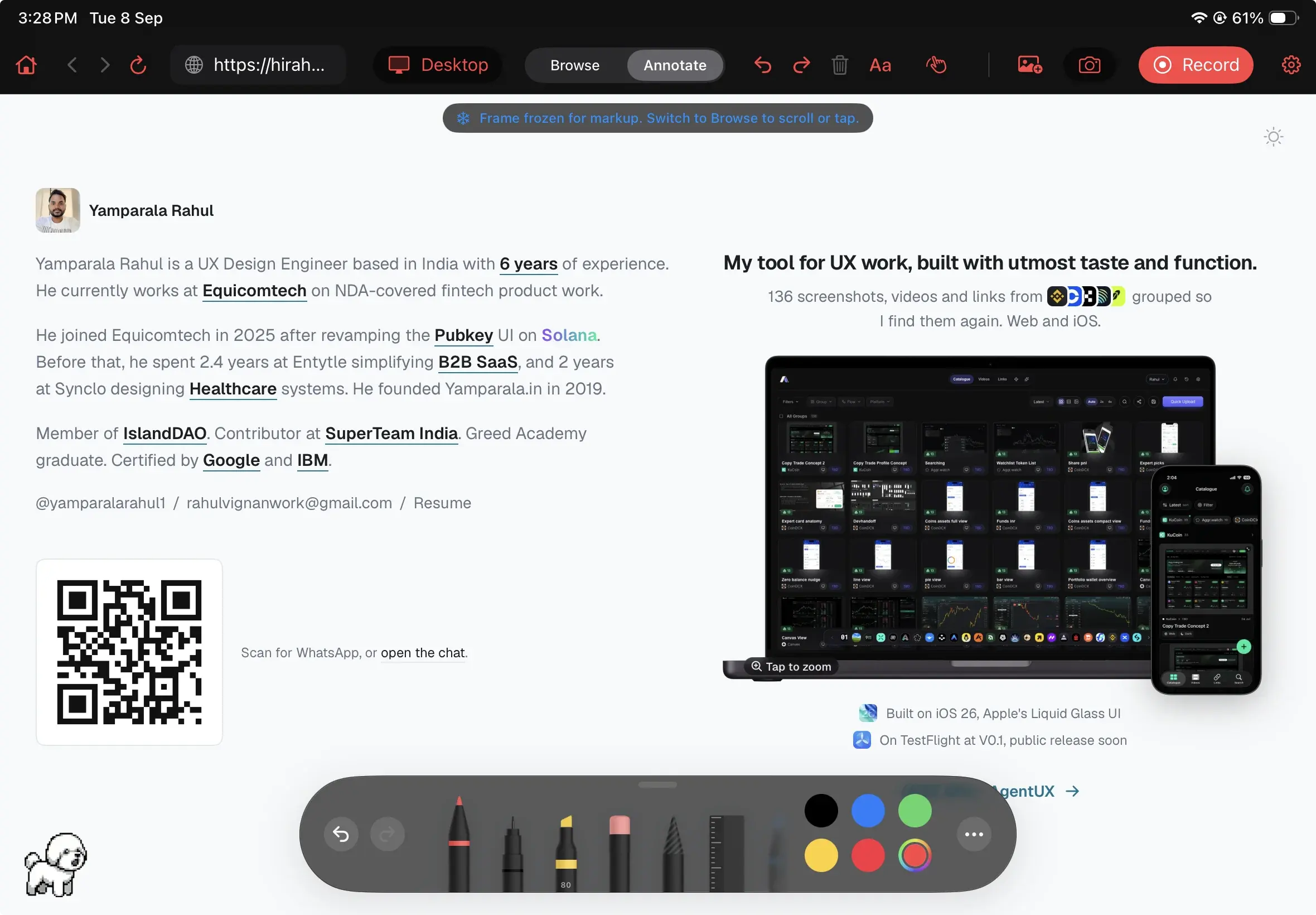Open the IBM certification link

pyautogui.click(x=312, y=460)
